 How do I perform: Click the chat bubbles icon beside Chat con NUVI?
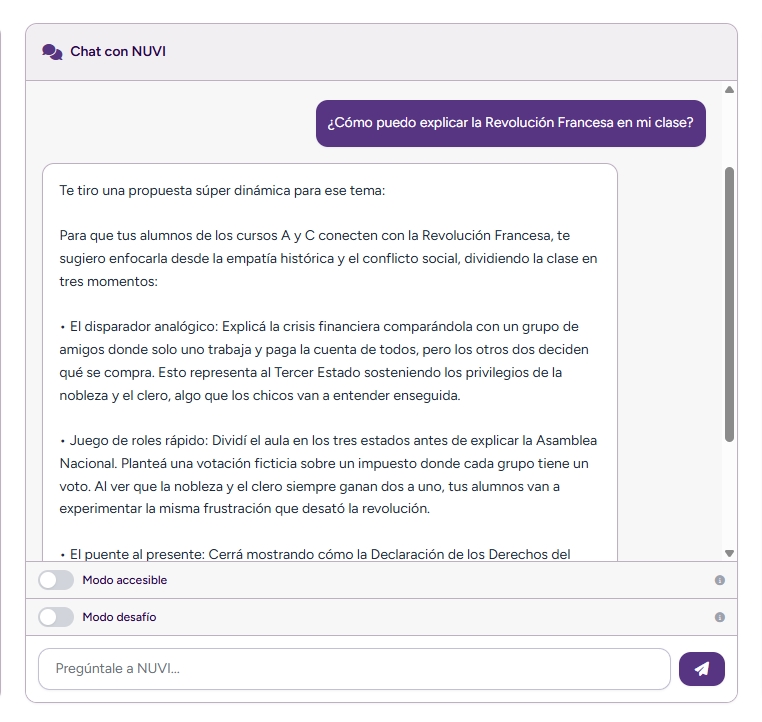(x=52, y=52)
